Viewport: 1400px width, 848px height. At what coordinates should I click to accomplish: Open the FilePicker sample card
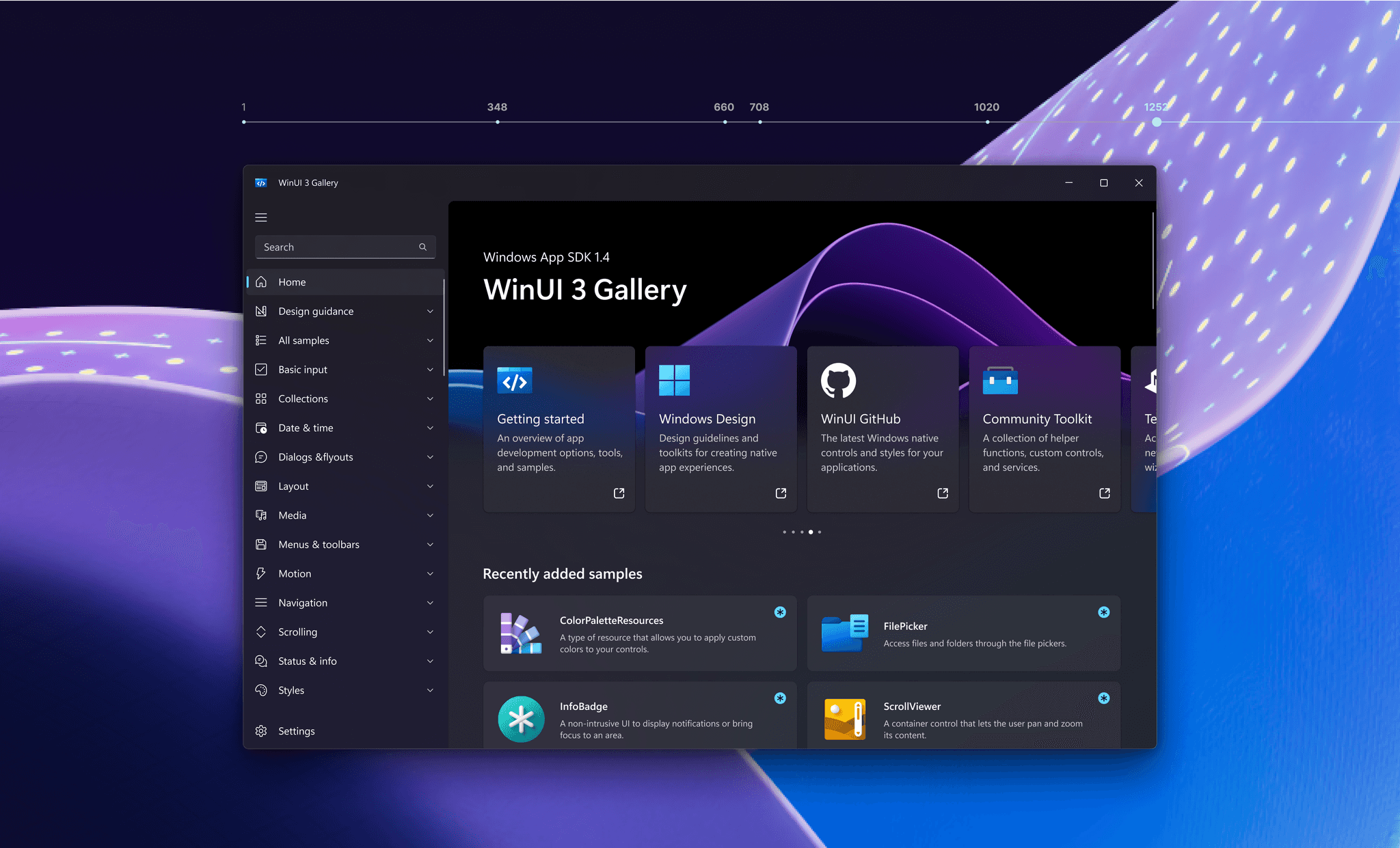(962, 633)
